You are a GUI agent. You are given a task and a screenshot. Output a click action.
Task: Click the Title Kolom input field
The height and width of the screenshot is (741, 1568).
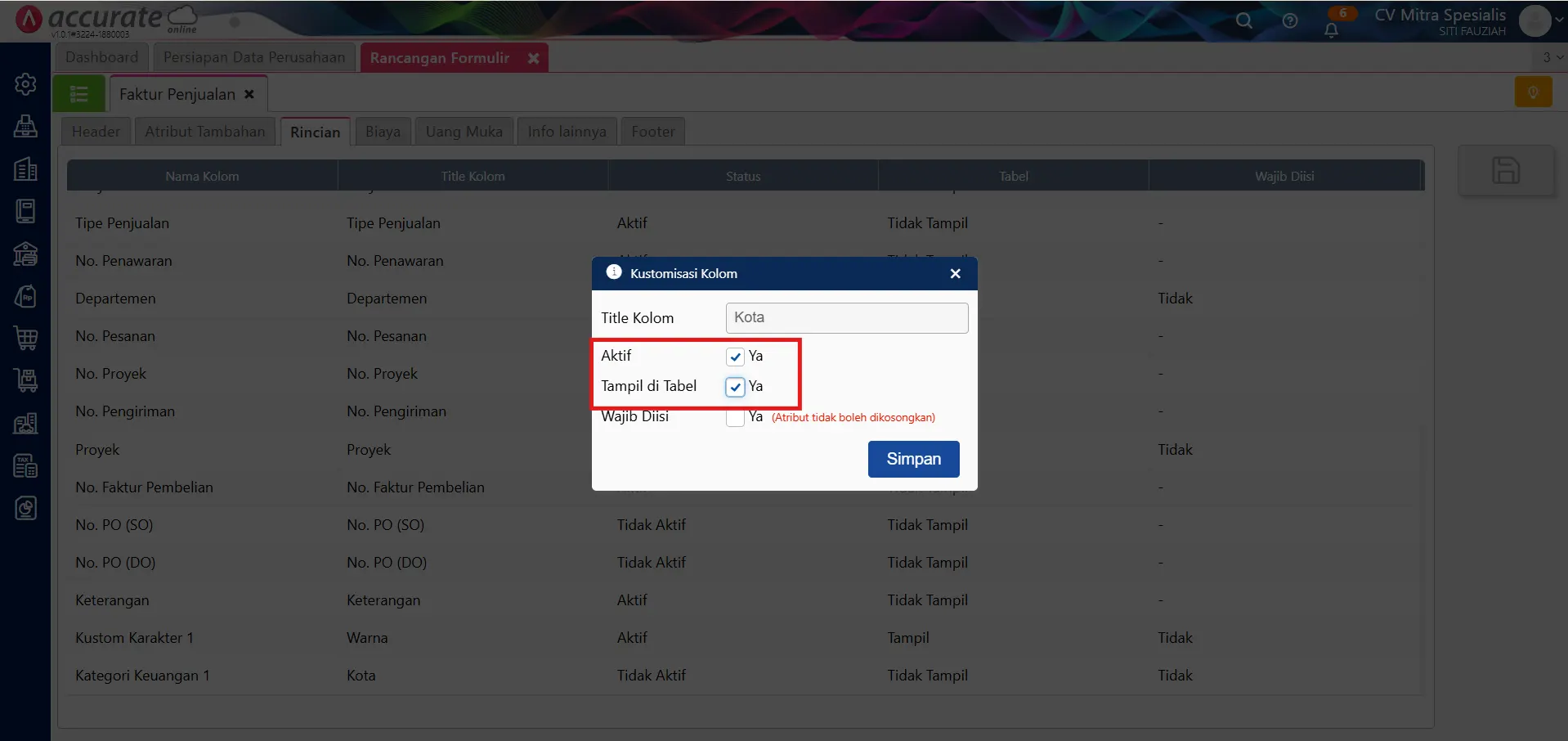[846, 318]
